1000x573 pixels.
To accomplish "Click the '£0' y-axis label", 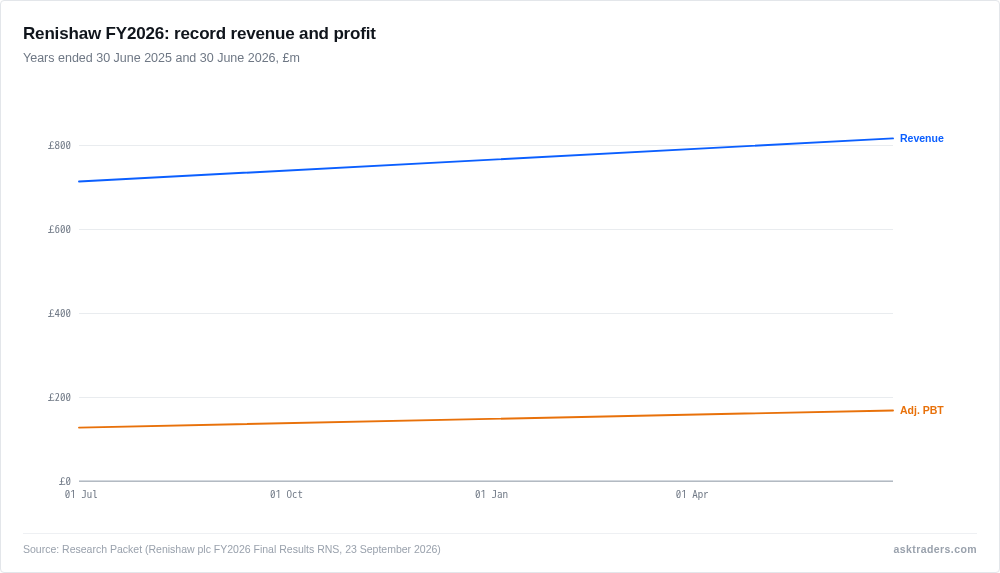I will [64, 481].
